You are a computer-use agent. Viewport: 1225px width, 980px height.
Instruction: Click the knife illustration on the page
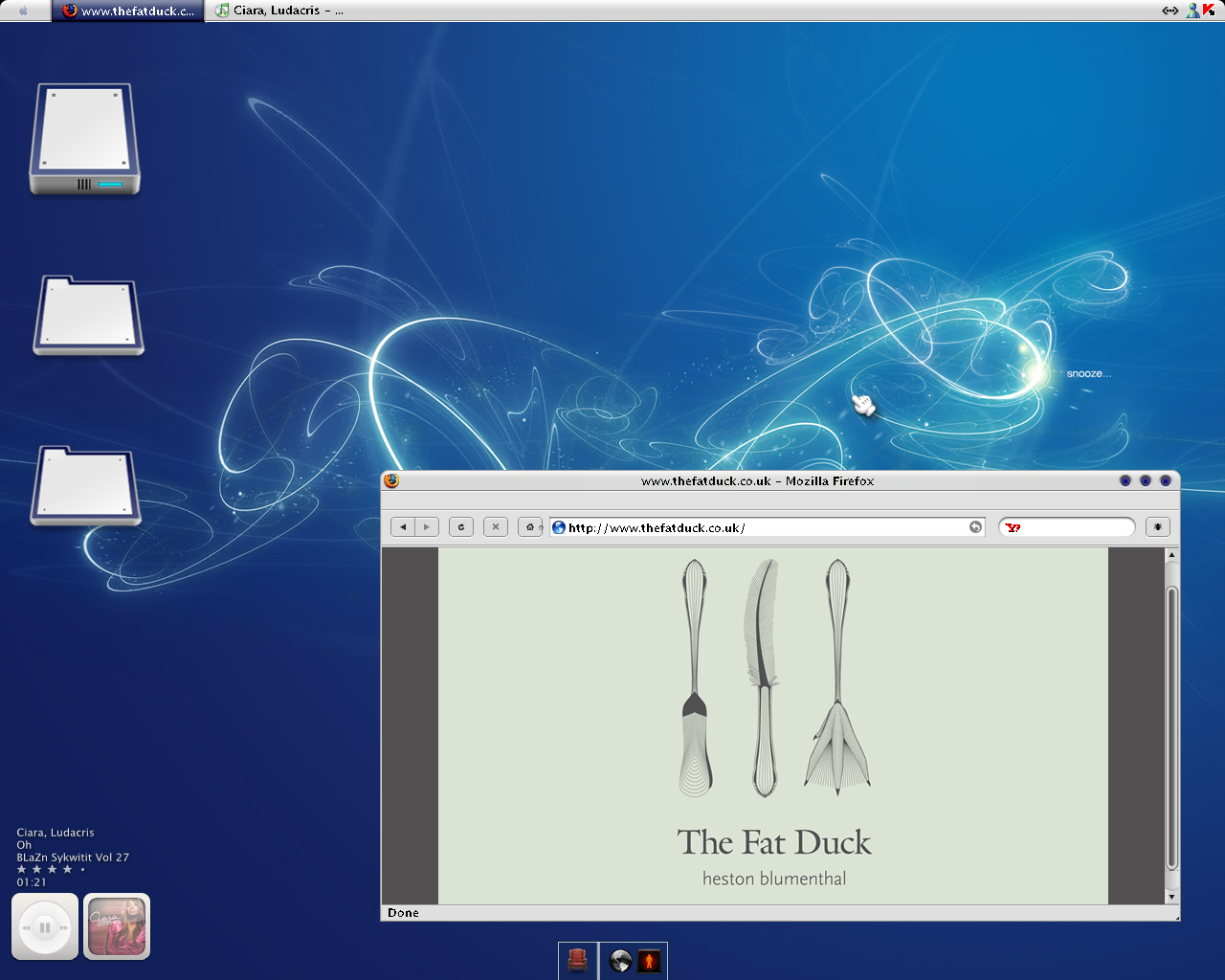tap(696, 678)
